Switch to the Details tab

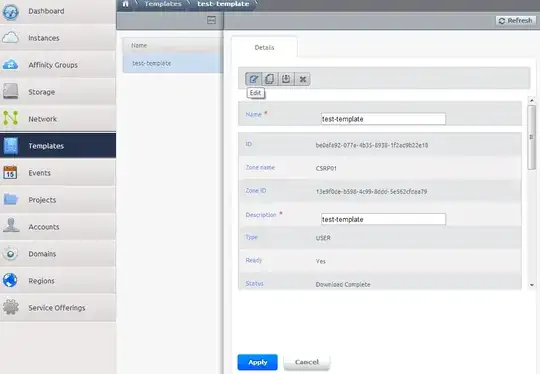(264, 48)
